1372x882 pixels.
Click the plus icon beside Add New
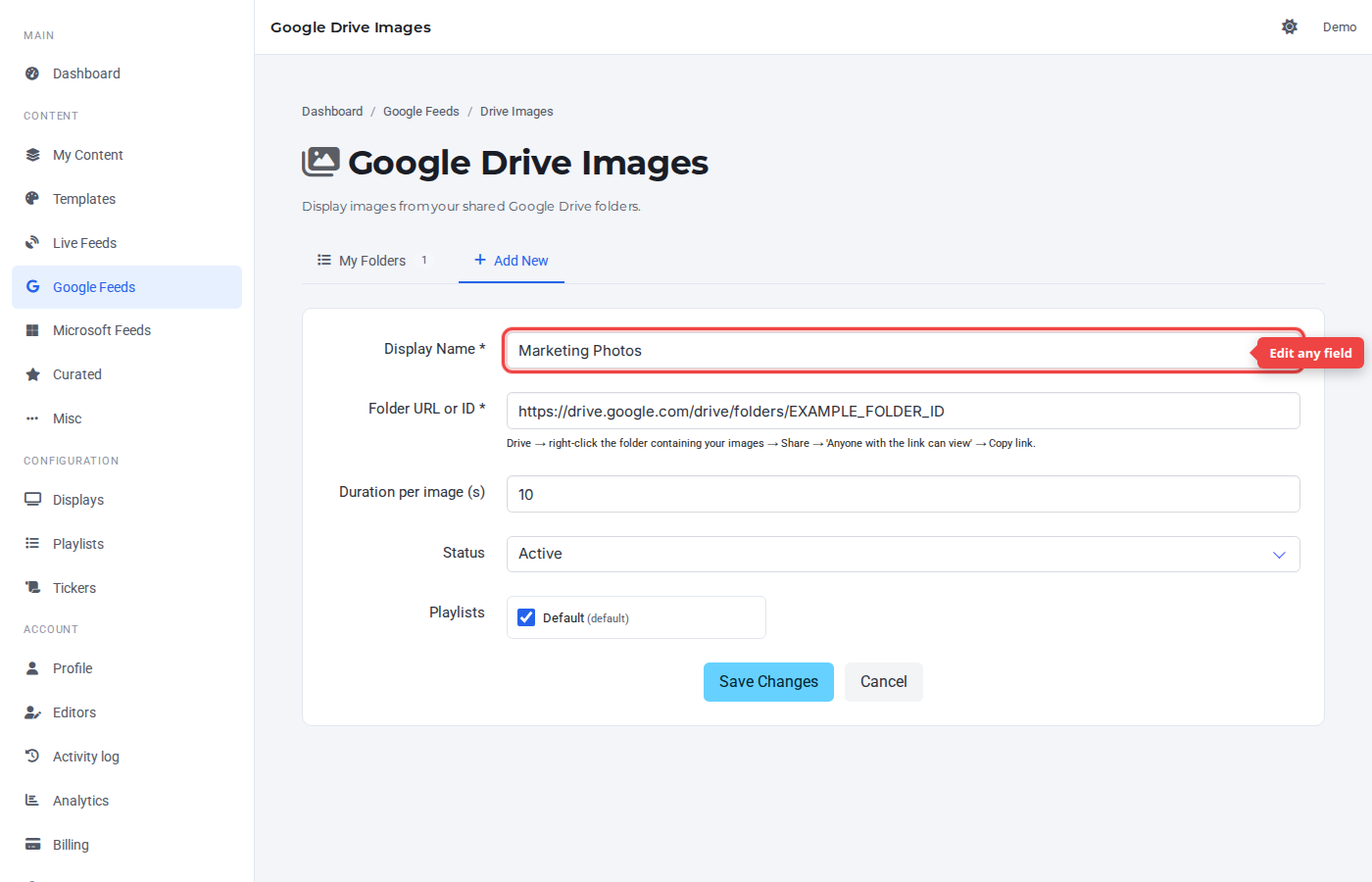[480, 260]
